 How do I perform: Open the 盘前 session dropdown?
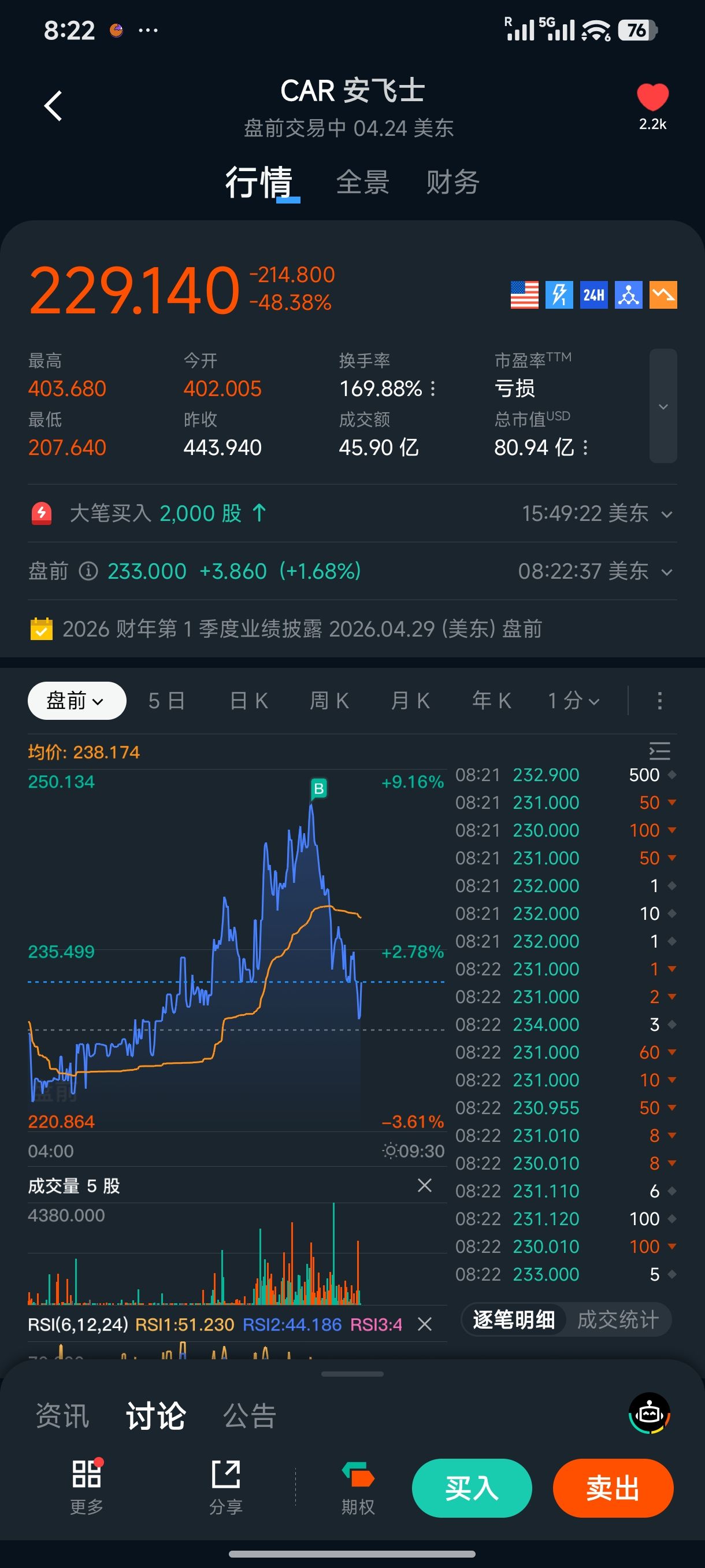77,701
